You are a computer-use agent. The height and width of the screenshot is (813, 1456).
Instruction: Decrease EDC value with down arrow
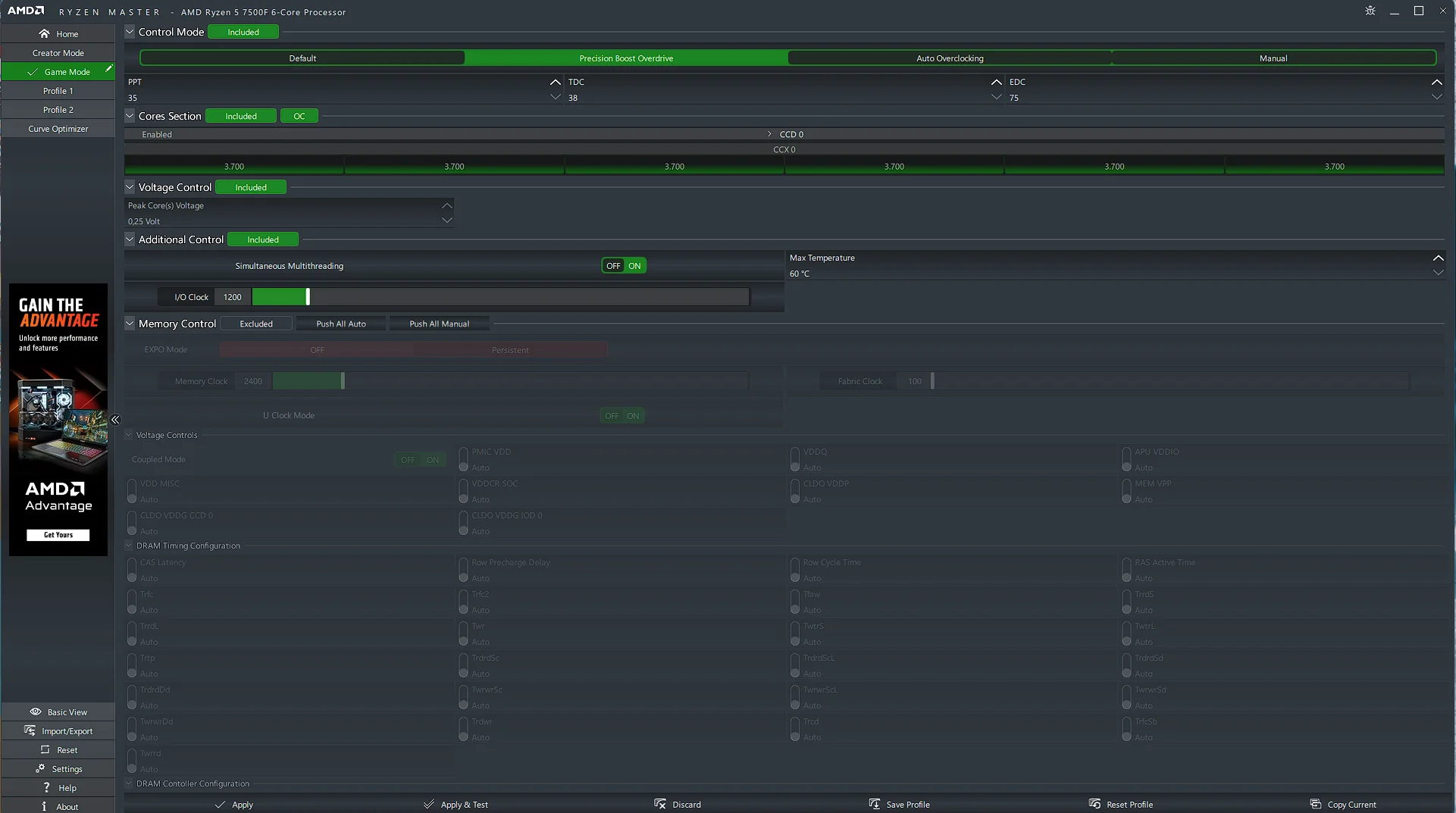pos(1437,97)
